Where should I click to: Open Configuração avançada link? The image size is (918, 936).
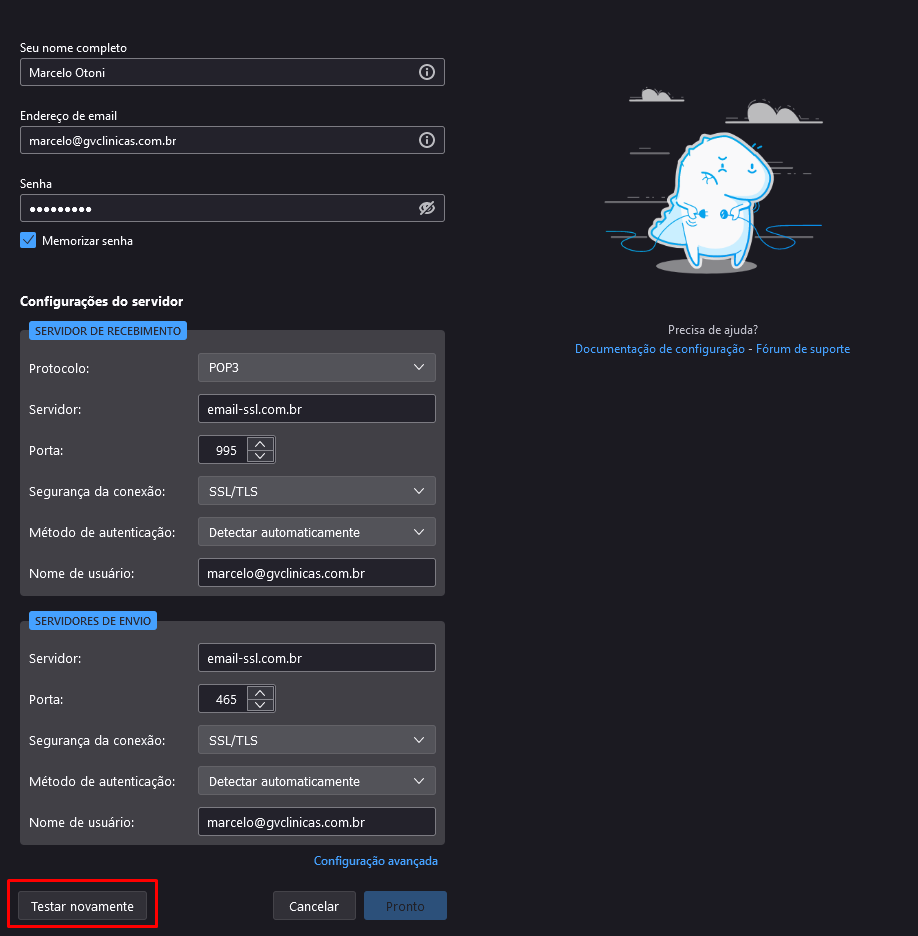pyautogui.click(x=375, y=861)
